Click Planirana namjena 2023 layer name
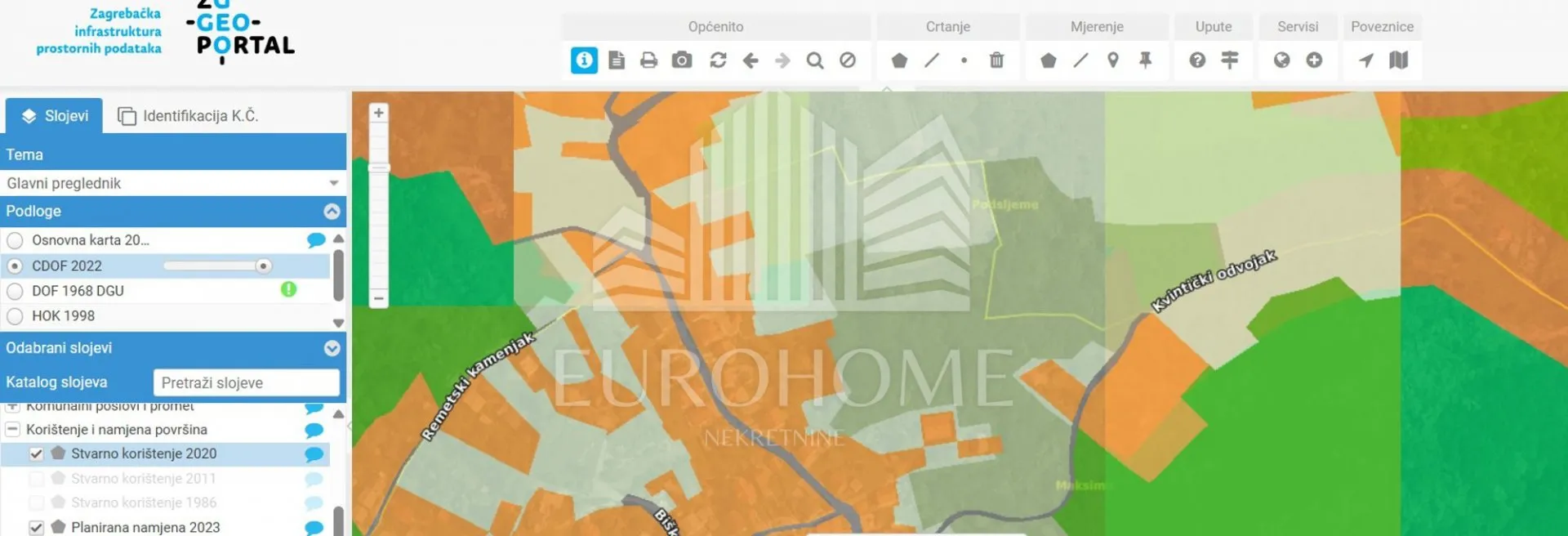 click(x=145, y=528)
